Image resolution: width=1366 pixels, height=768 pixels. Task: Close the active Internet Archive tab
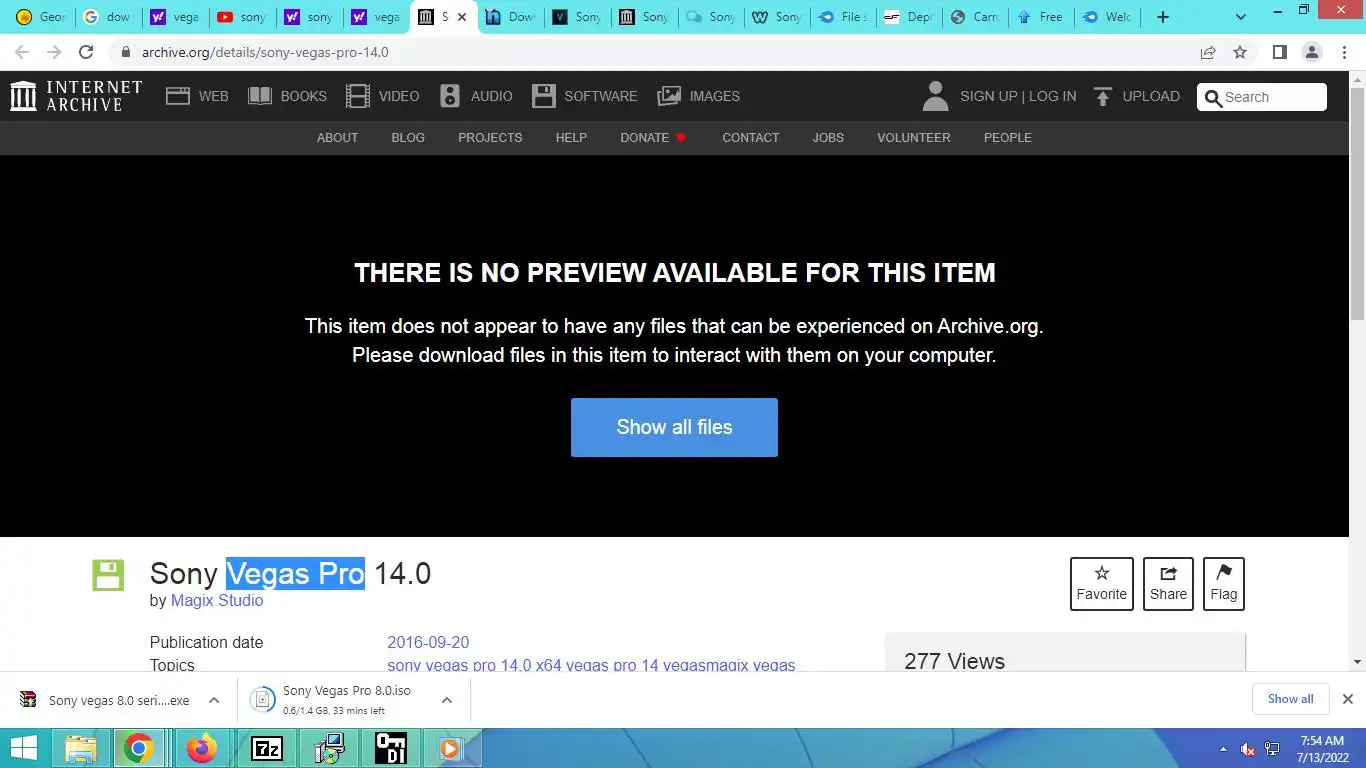pyautogui.click(x=462, y=17)
